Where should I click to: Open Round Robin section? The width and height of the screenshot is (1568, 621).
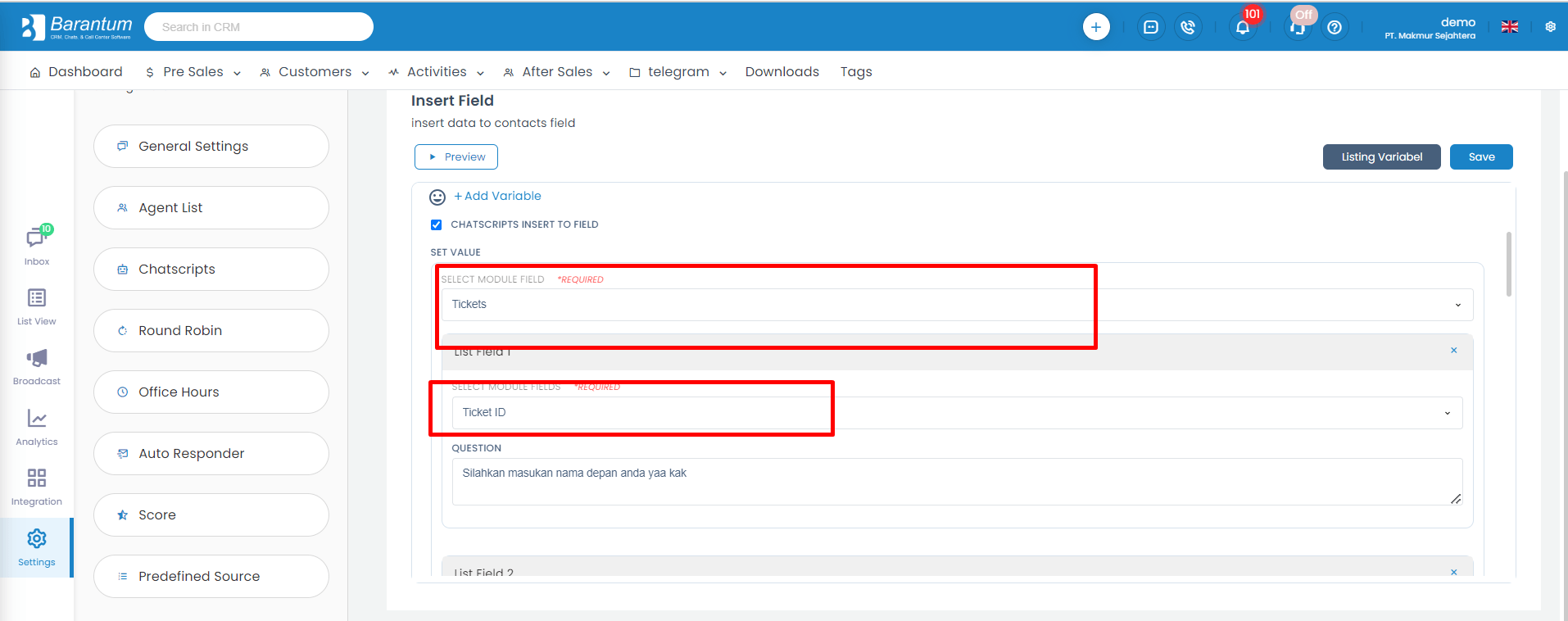tap(211, 331)
